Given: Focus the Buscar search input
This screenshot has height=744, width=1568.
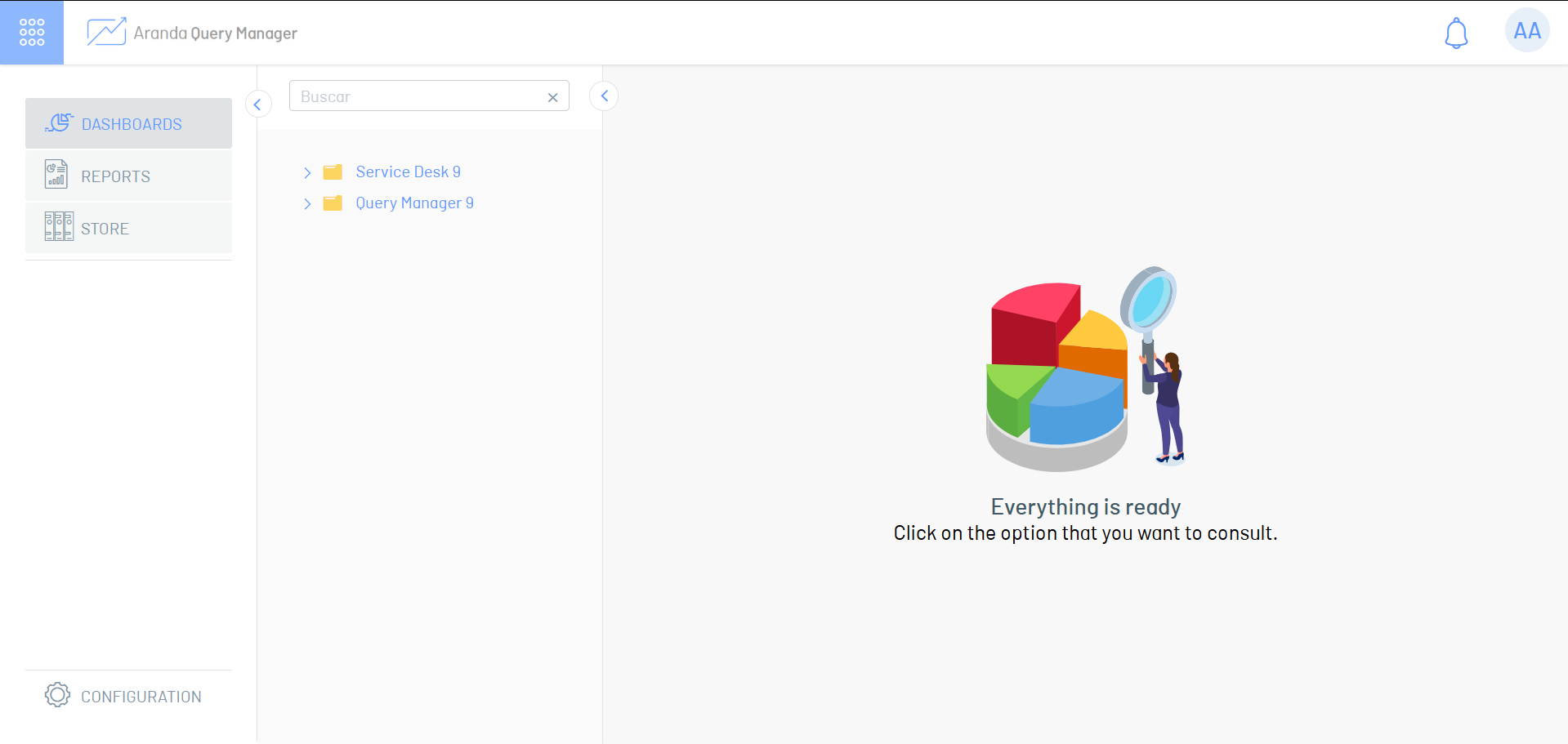Looking at the screenshot, I should [417, 96].
